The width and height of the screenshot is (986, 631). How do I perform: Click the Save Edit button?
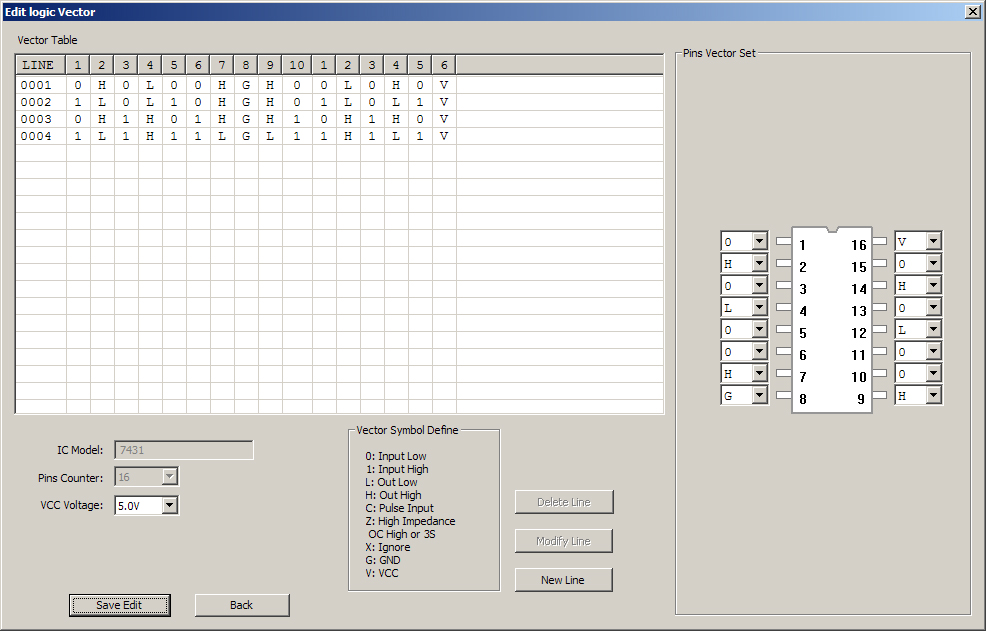point(119,605)
